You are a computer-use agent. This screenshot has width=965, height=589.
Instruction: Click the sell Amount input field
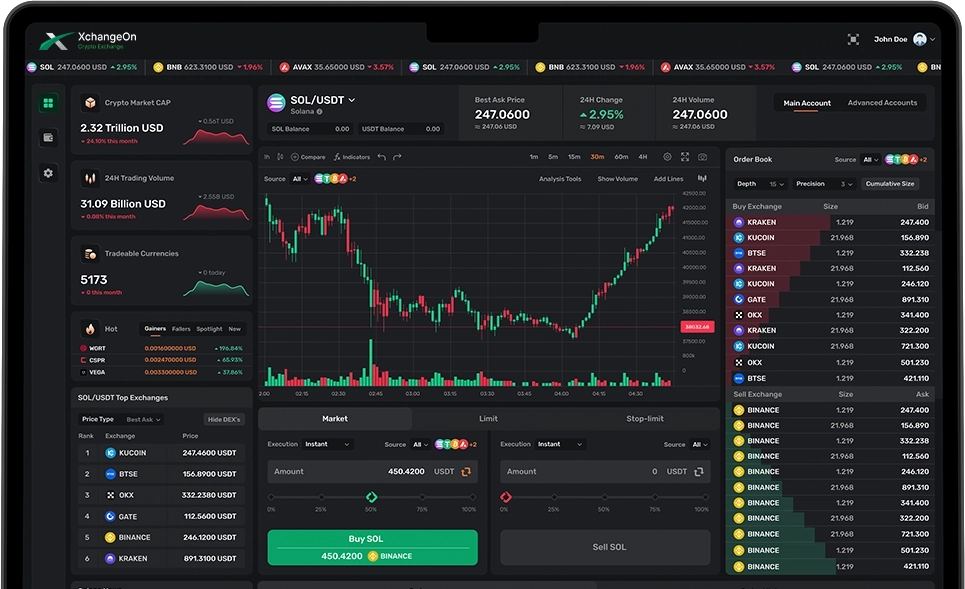click(605, 471)
